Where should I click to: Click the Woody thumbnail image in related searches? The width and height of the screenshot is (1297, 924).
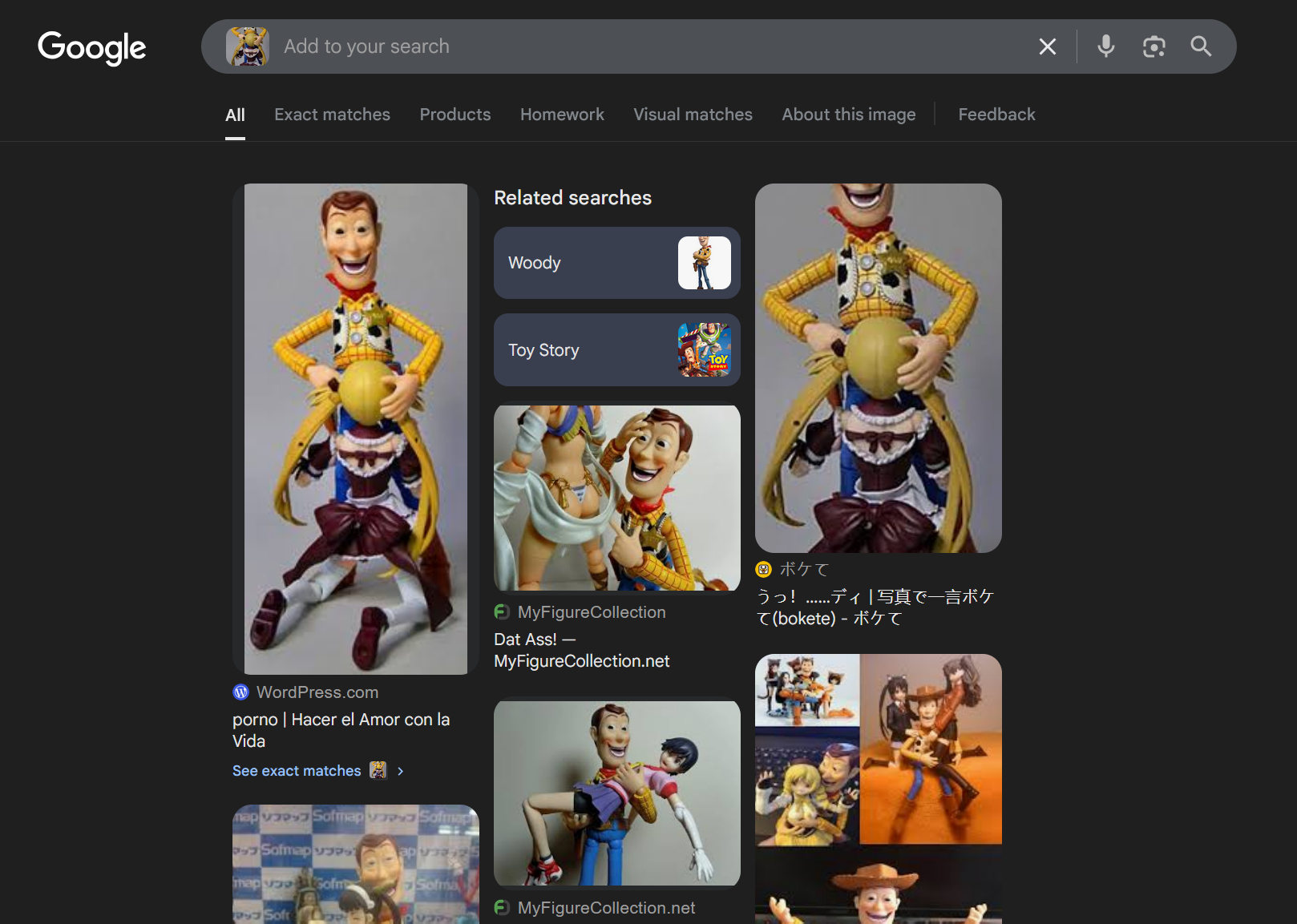click(x=704, y=263)
